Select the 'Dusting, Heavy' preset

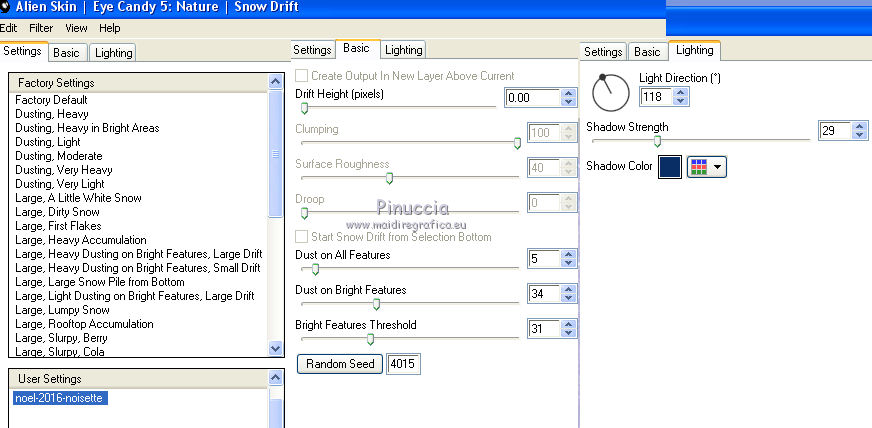(52, 114)
